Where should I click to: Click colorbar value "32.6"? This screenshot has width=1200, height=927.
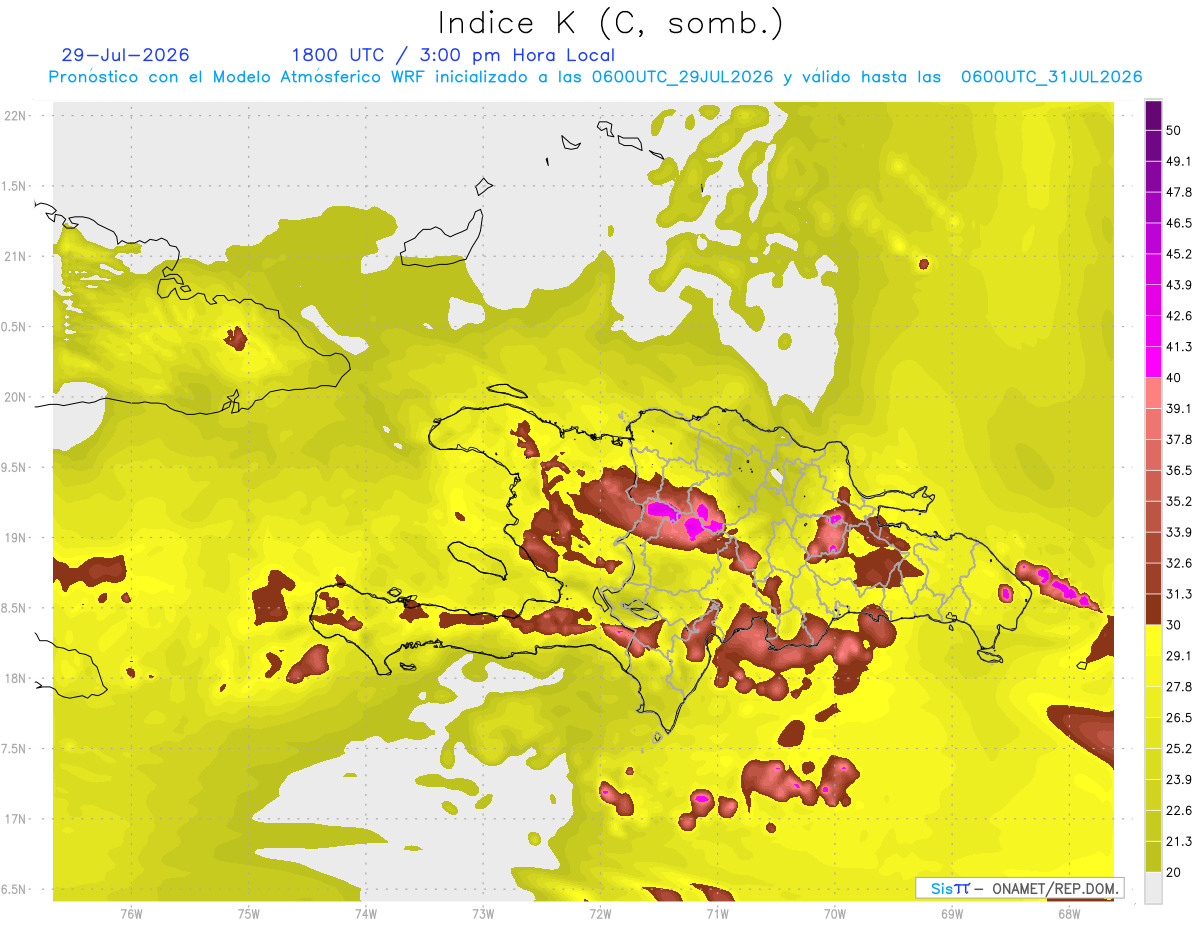pos(1178,563)
